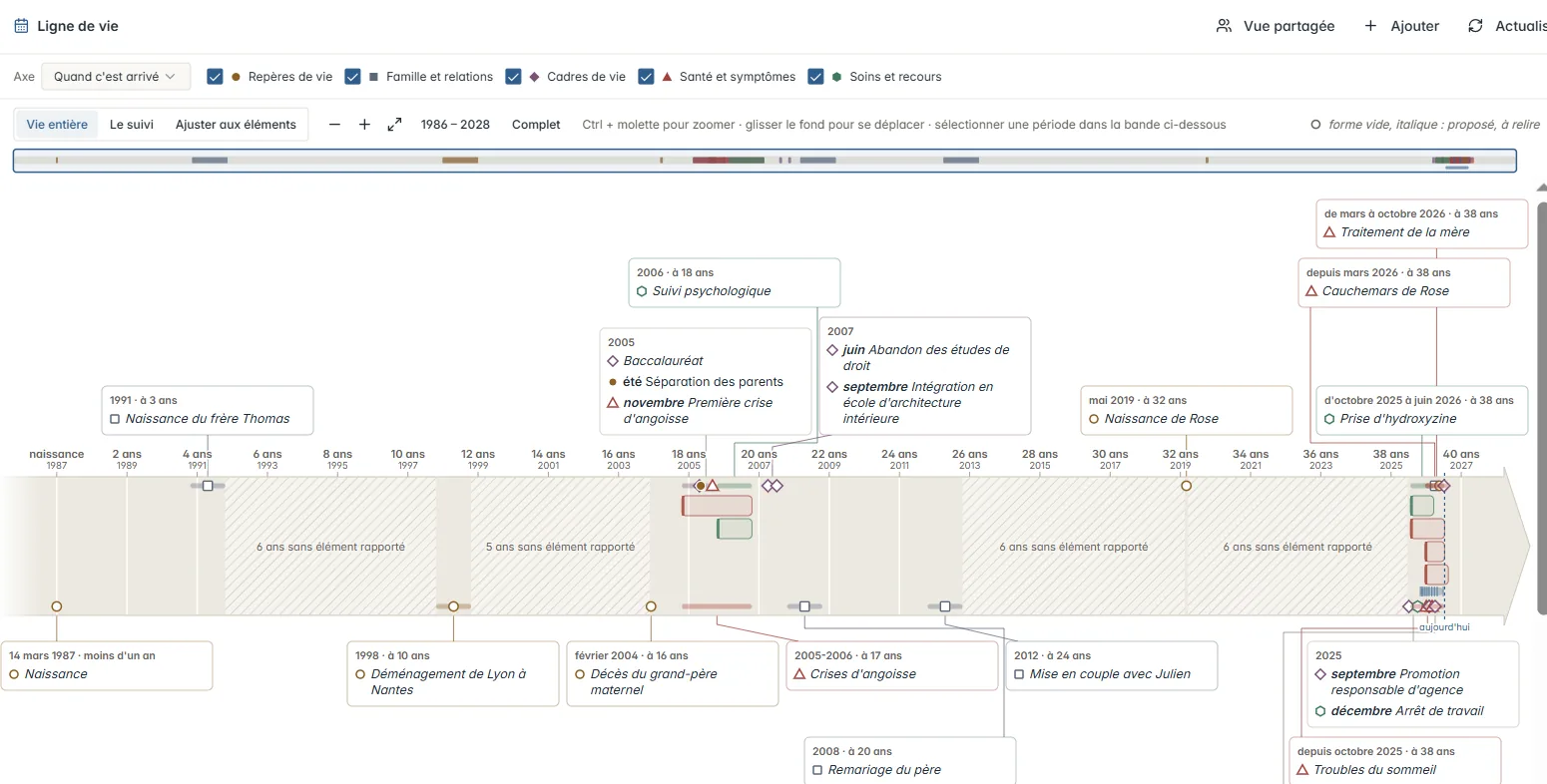Open the Décès du grand-père maternel card

673,673
